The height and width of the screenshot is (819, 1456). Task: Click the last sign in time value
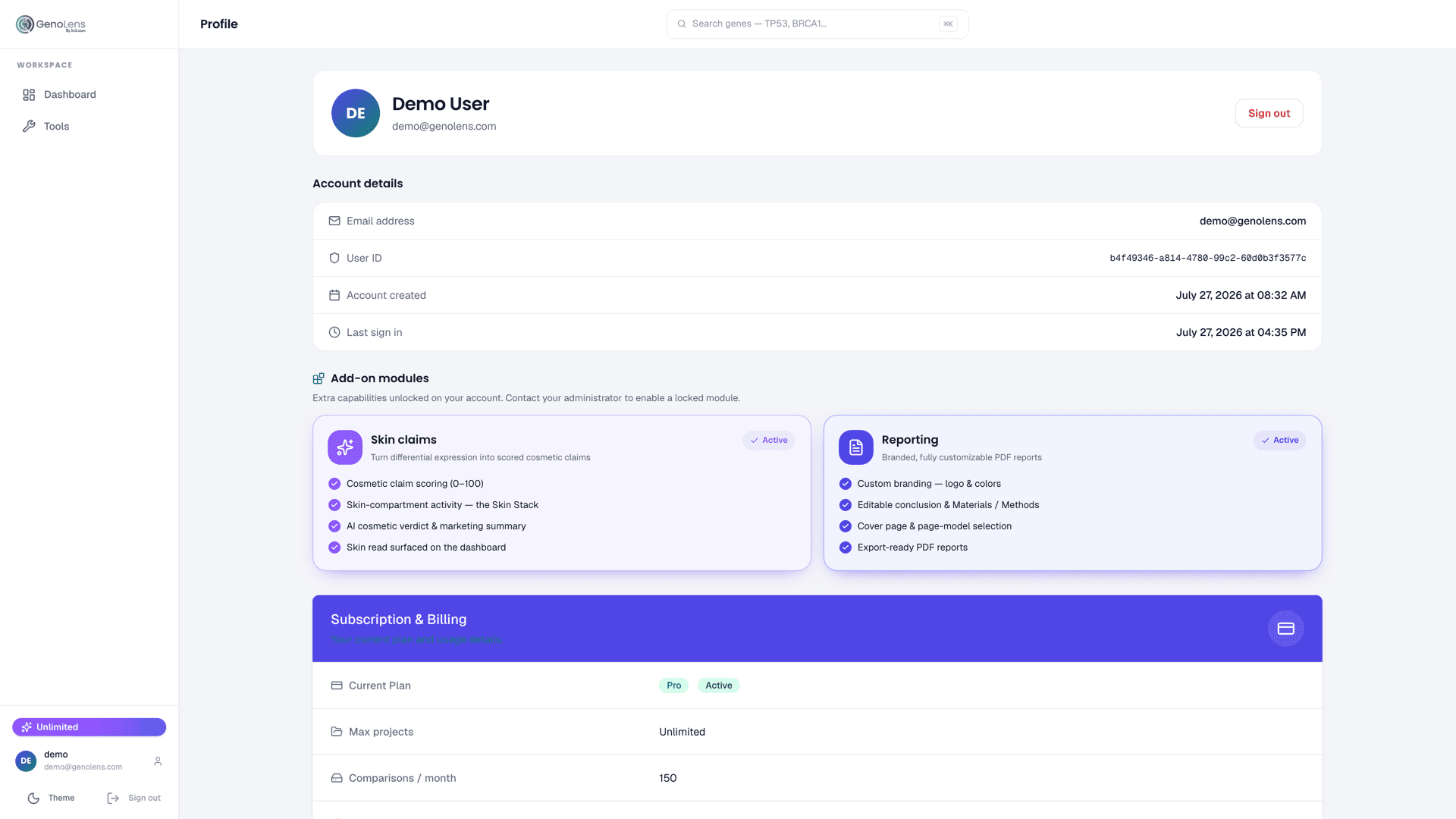[x=1241, y=332]
